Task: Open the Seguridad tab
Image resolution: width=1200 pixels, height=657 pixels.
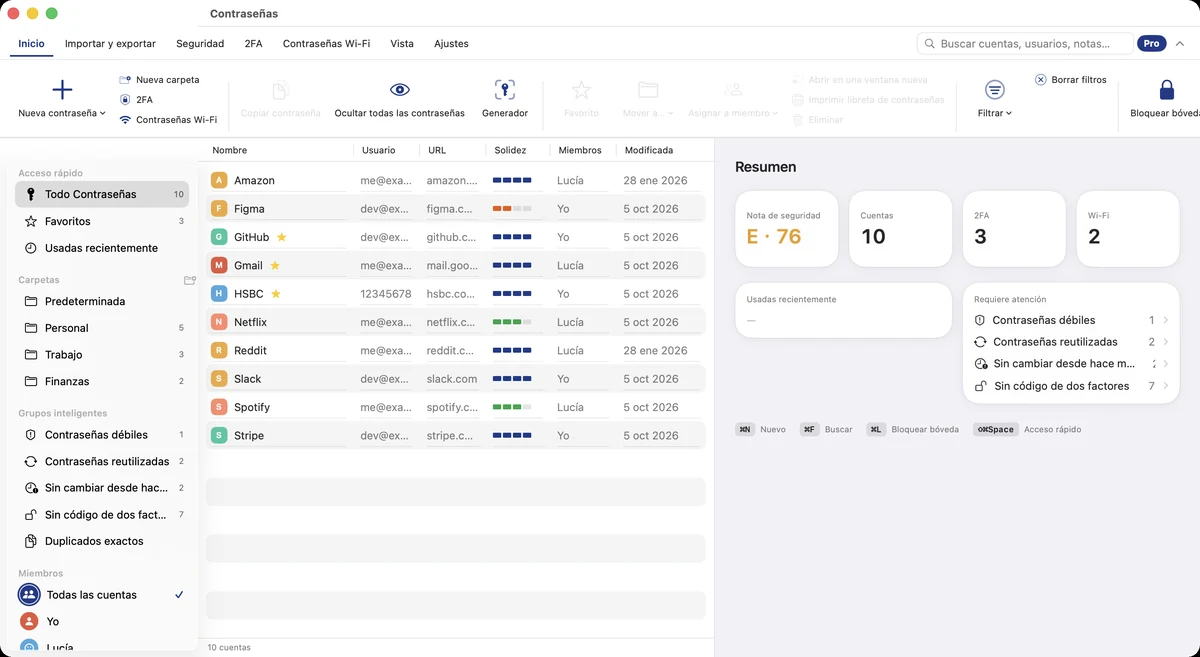Action: (200, 44)
